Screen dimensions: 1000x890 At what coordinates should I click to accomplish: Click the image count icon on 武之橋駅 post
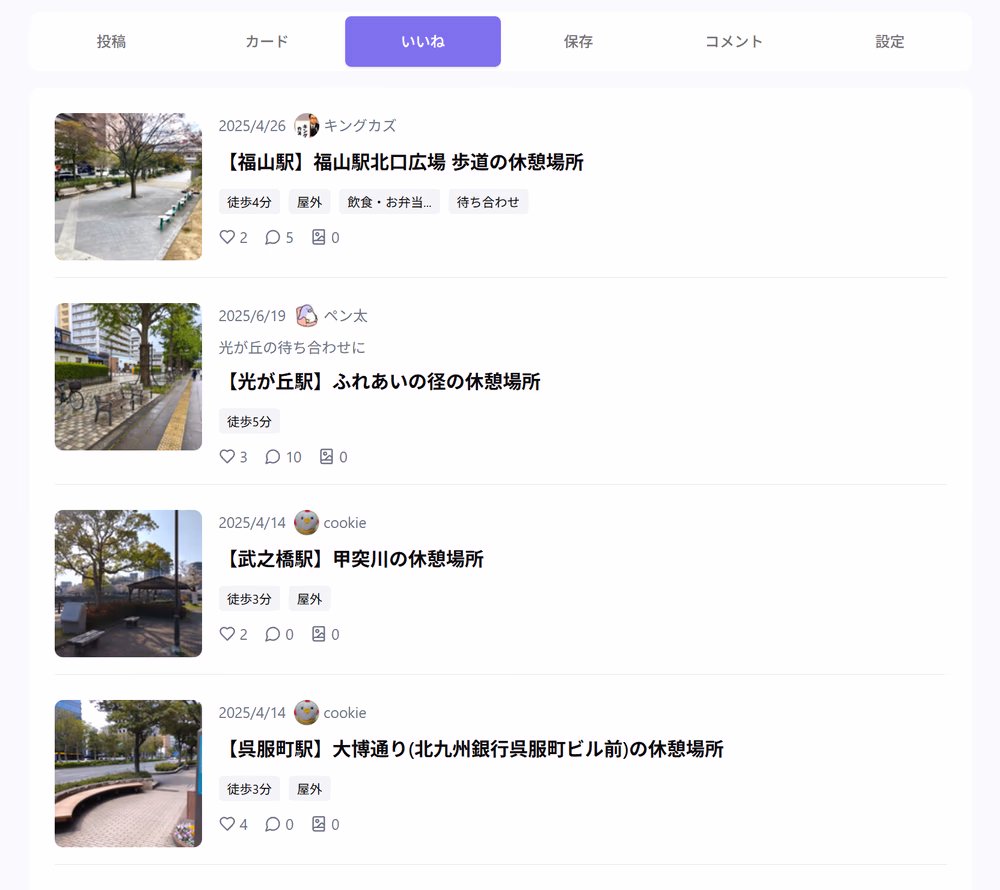point(318,633)
